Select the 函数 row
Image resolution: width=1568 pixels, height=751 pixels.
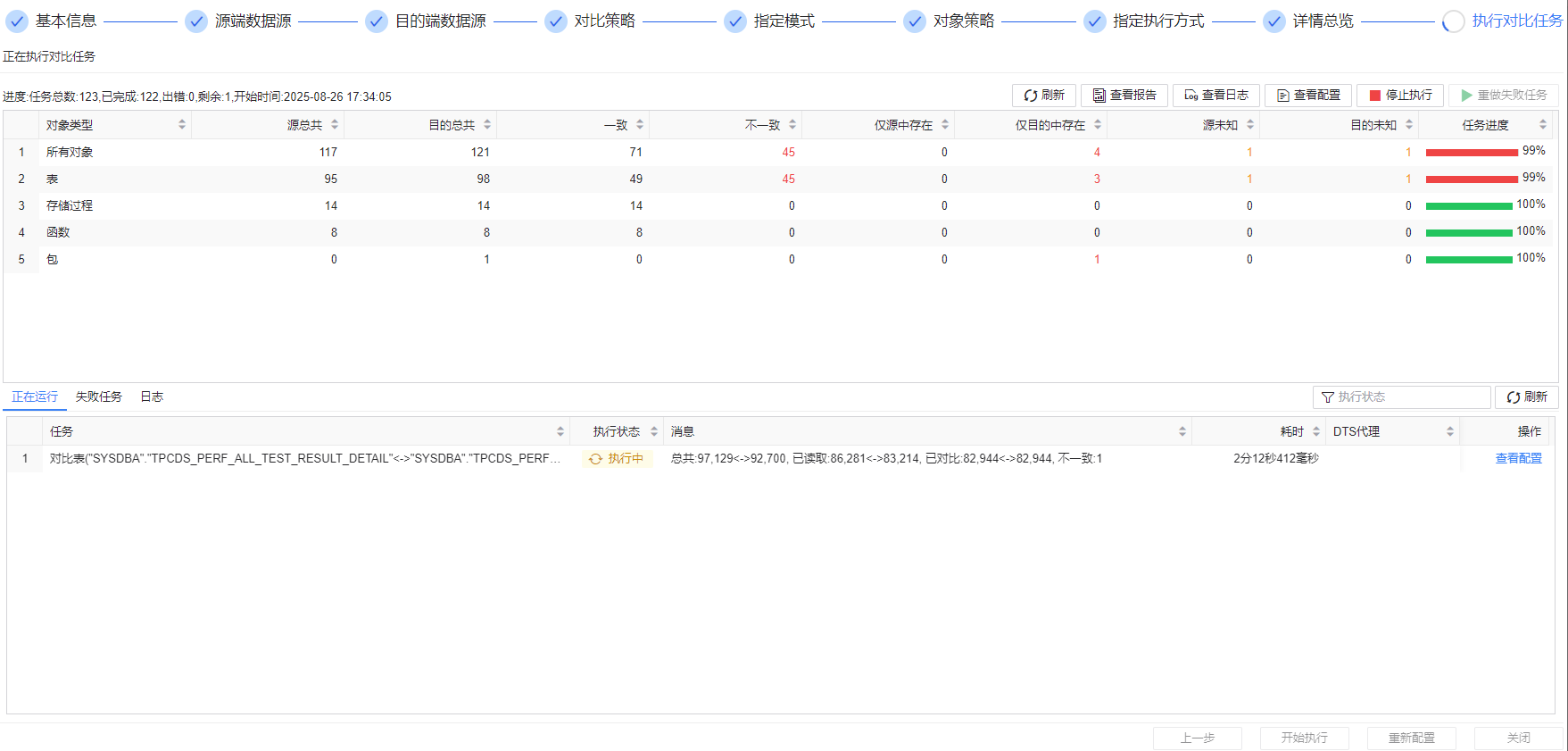[x=778, y=233]
